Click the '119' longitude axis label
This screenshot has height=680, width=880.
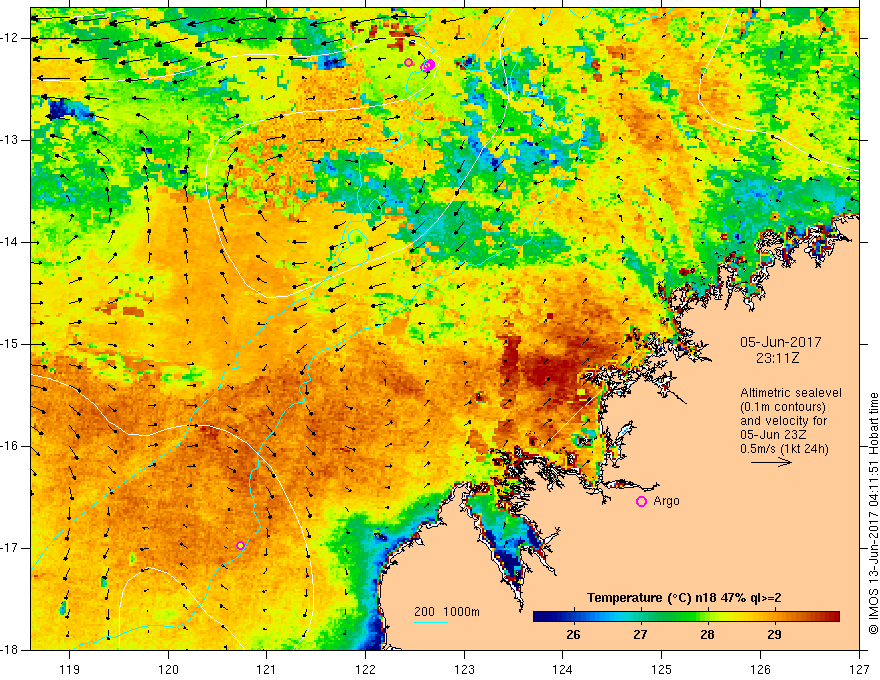point(70,669)
